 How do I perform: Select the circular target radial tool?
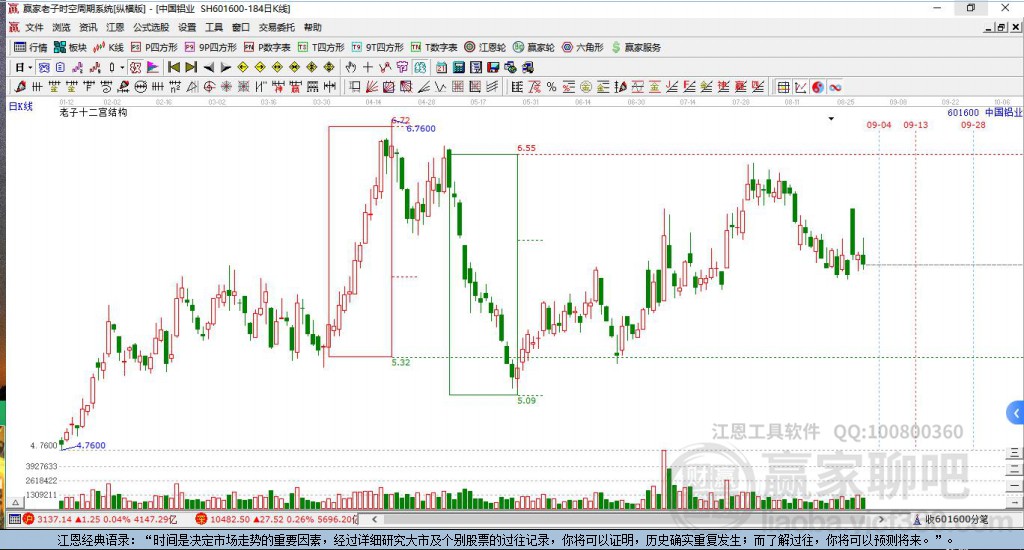tap(209, 87)
